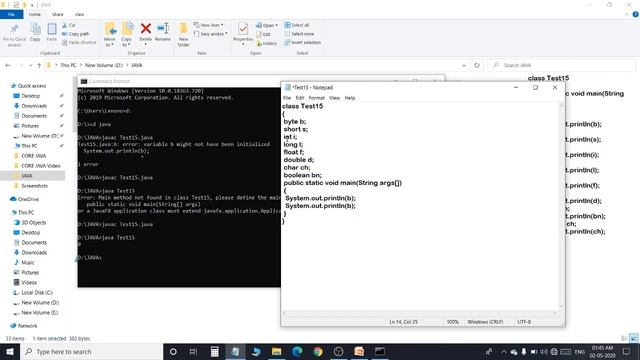Click Edit in the ribbon Open group
This screenshot has height=360, width=640.
[x=264, y=34]
